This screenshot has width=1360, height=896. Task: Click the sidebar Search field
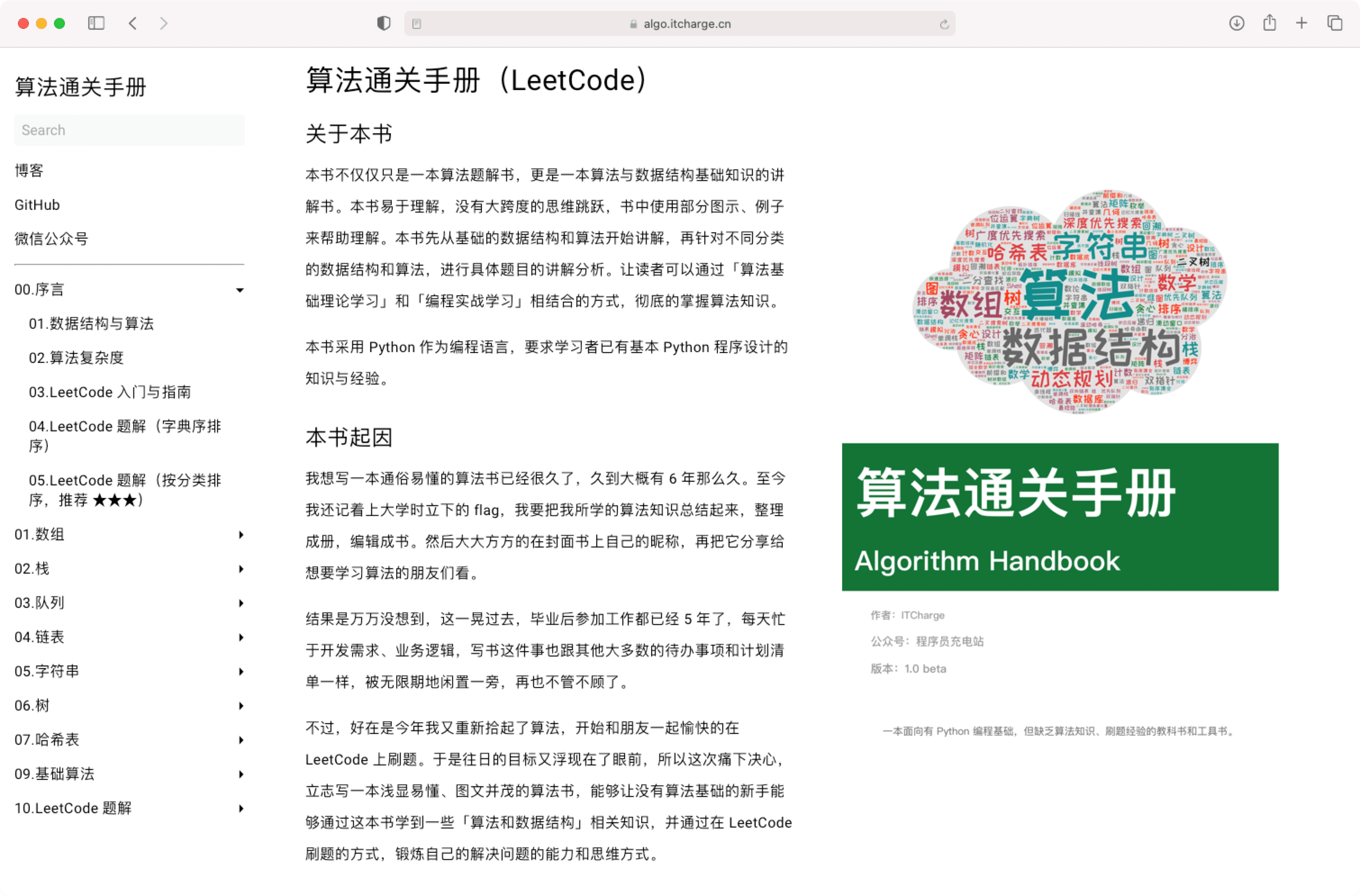(x=129, y=130)
